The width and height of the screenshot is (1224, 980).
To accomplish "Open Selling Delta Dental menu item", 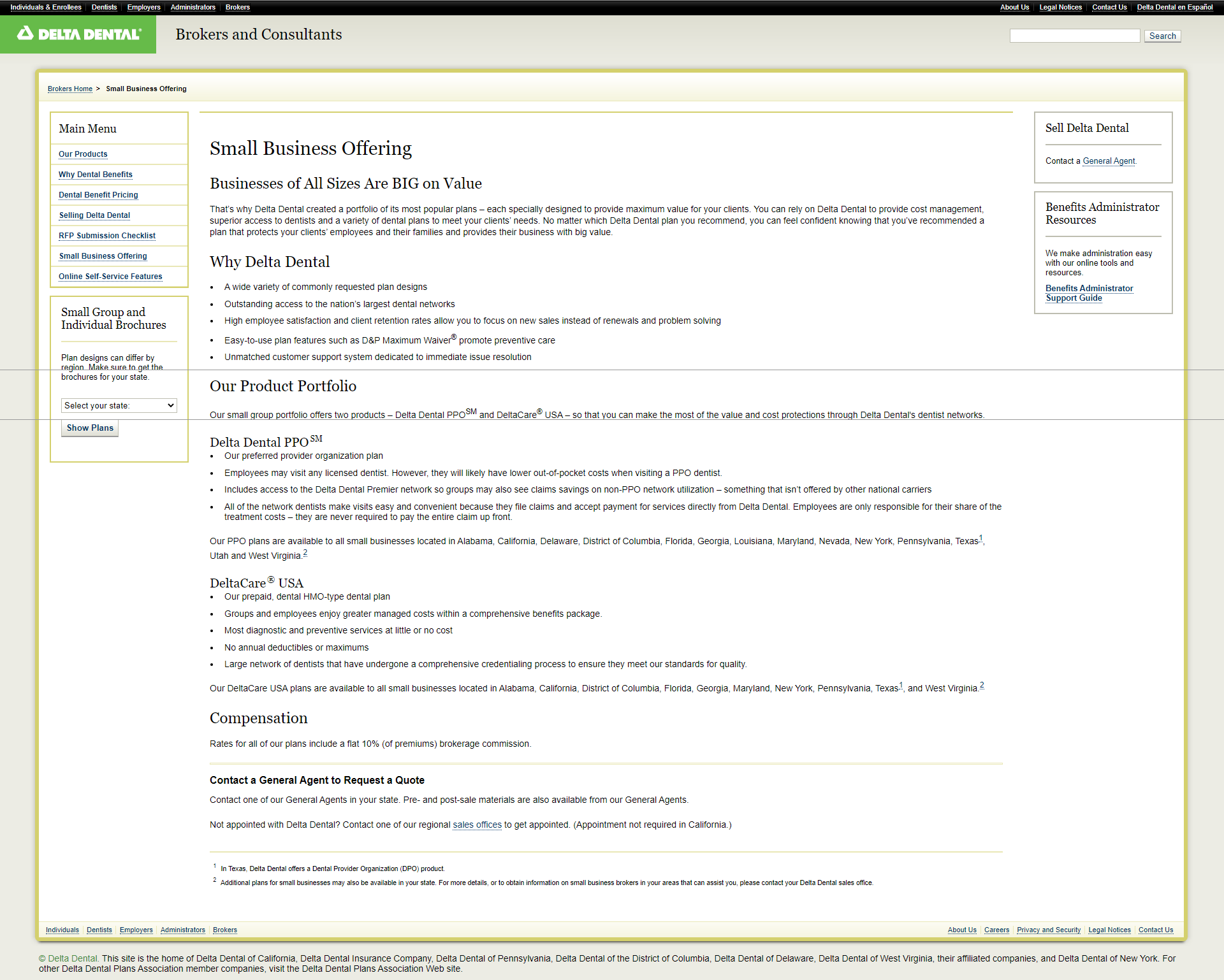I will click(x=94, y=215).
